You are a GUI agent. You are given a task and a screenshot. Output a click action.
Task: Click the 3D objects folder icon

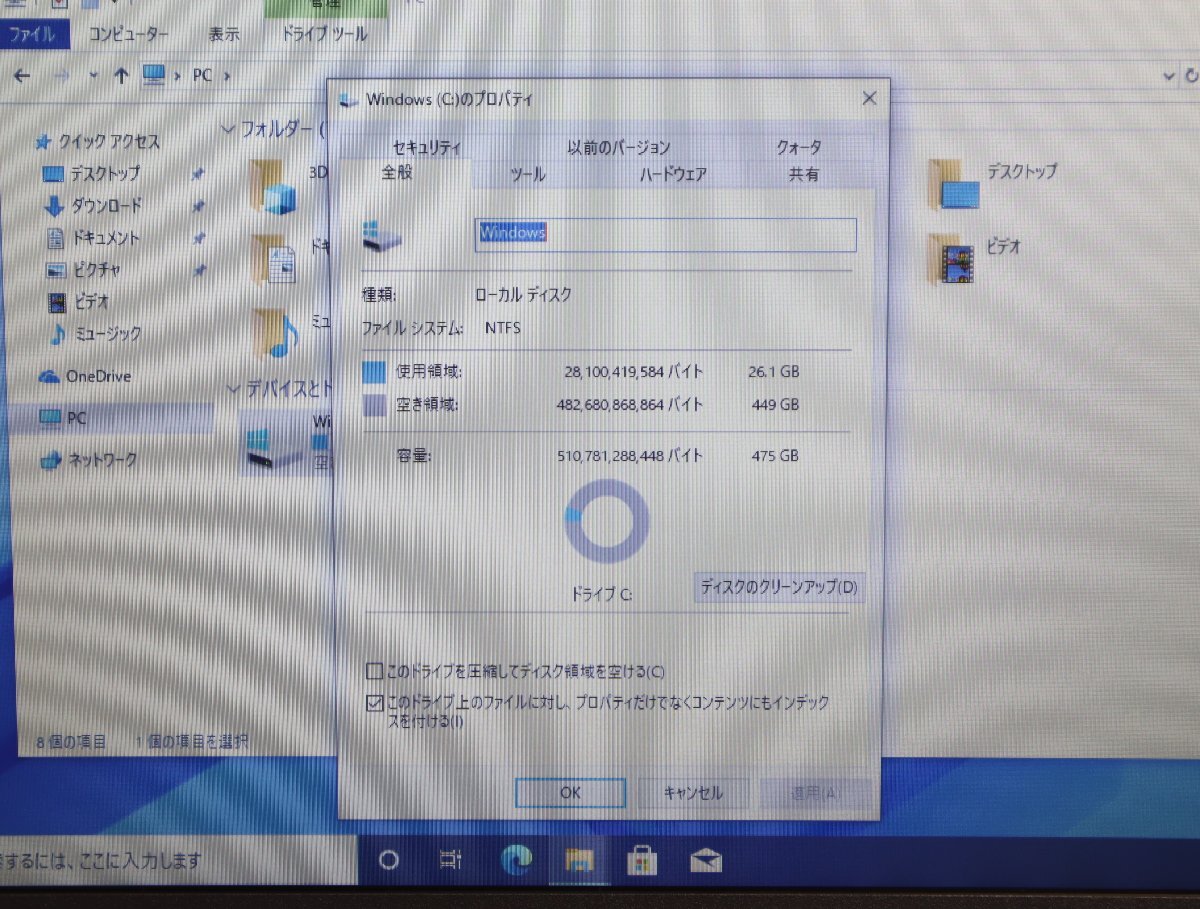pyautogui.click(x=274, y=187)
